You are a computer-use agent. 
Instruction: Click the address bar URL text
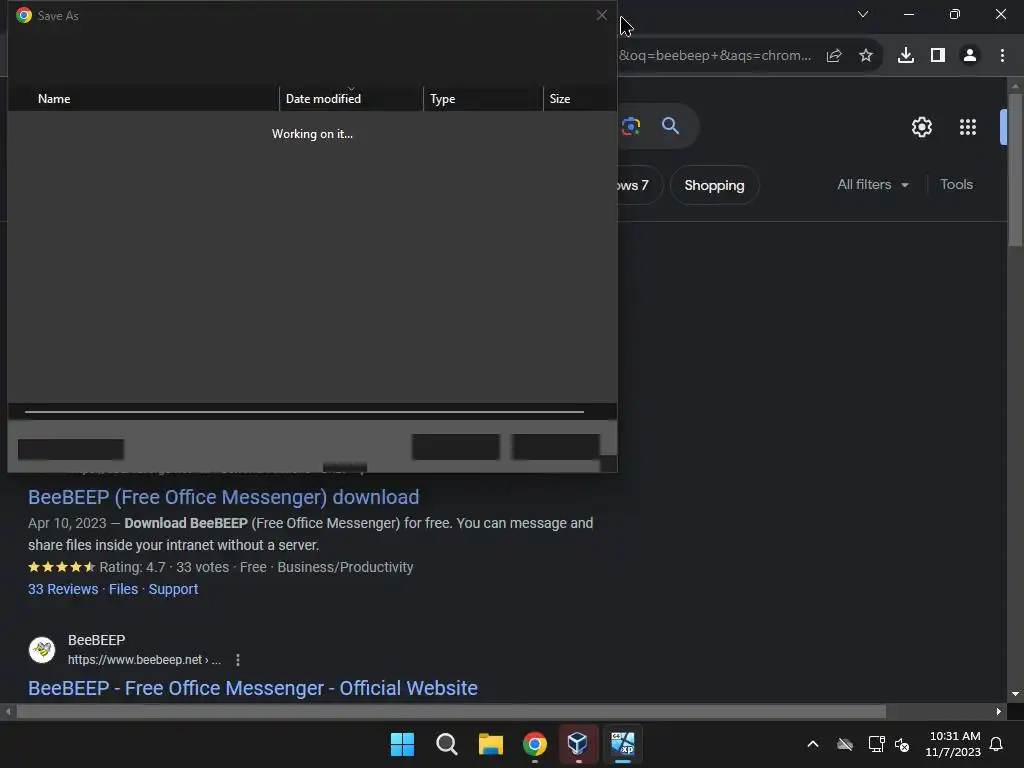(x=715, y=56)
